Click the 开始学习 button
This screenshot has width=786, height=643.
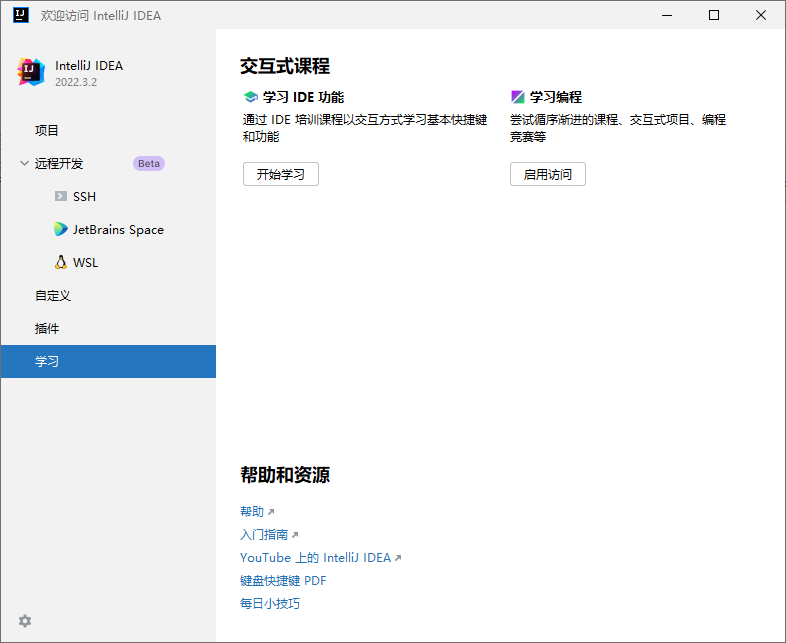click(281, 174)
